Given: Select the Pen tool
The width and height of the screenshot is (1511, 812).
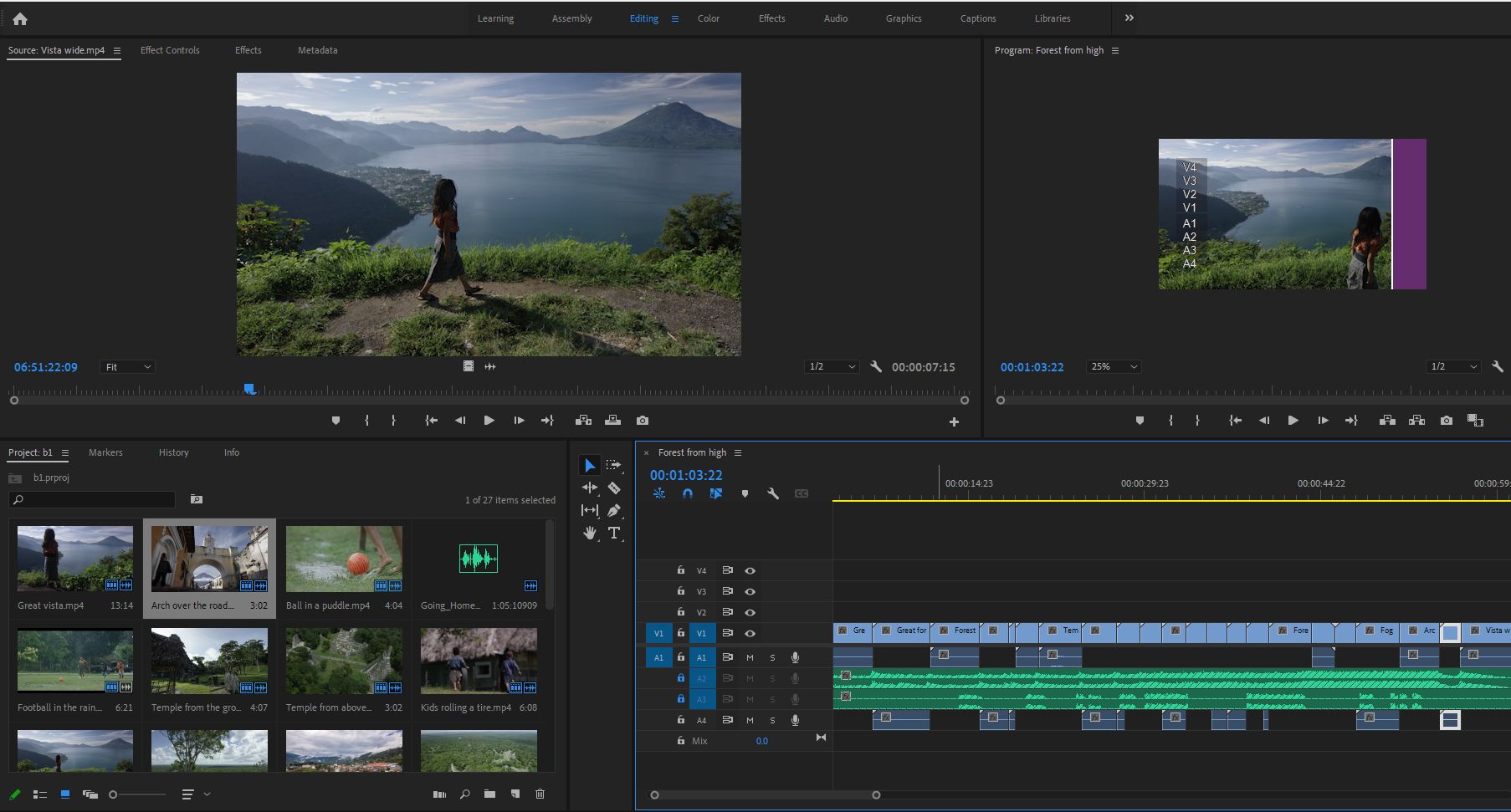Looking at the screenshot, I should pos(614,510).
